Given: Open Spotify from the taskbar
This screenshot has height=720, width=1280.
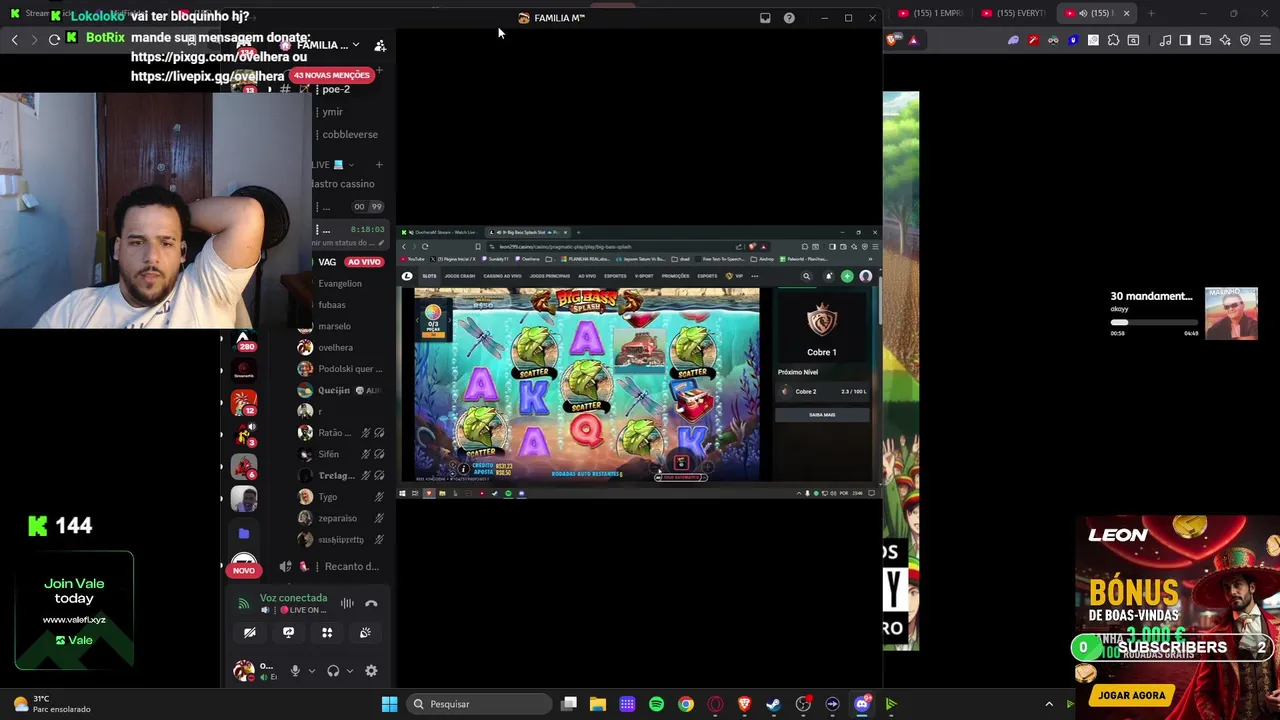Looking at the screenshot, I should tap(656, 704).
